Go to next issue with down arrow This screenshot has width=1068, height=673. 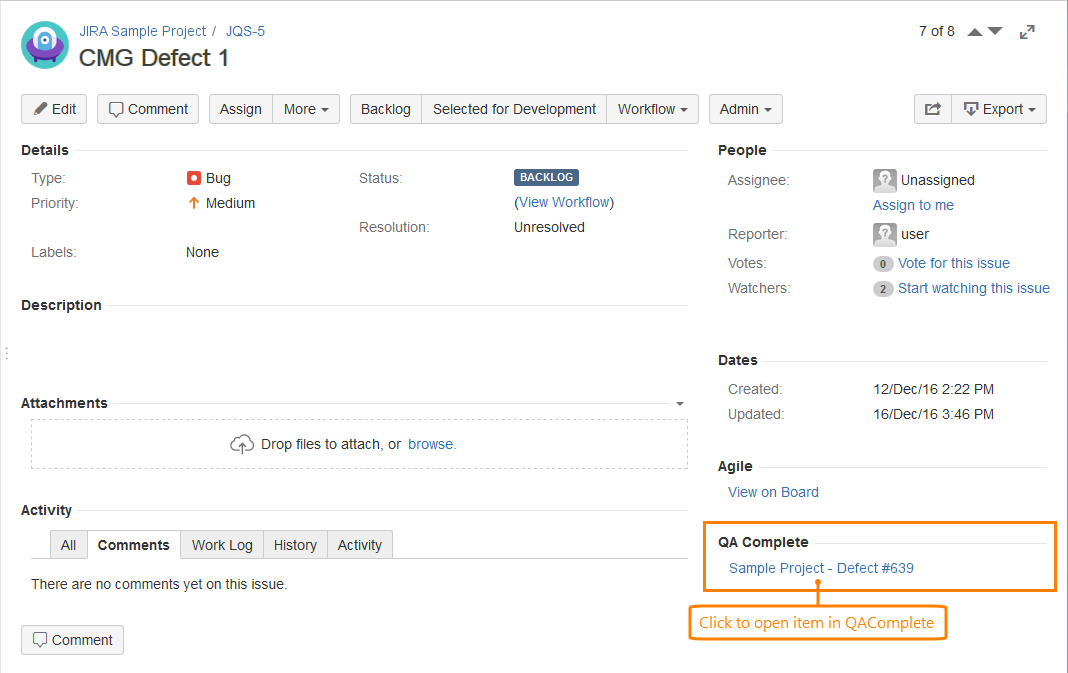coord(995,32)
